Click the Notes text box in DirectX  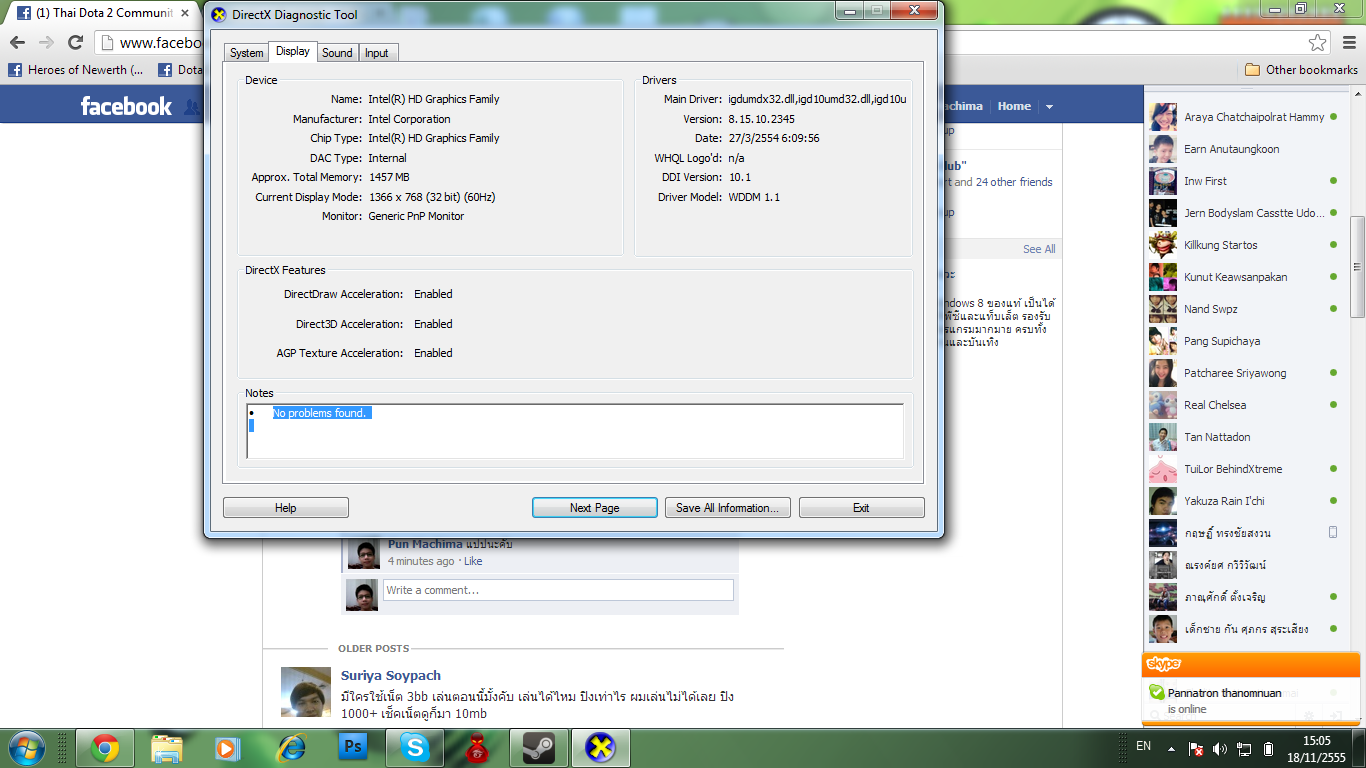575,431
